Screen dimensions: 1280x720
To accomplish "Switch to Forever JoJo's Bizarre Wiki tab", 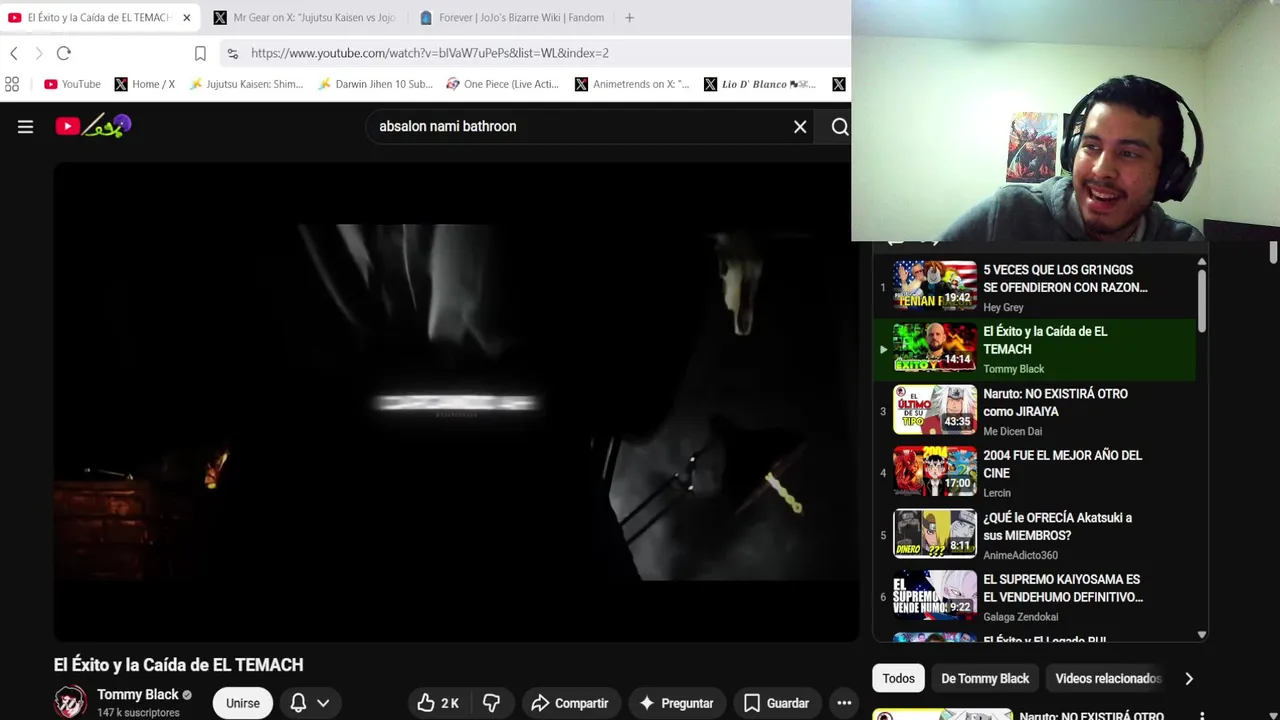I will pos(511,18).
